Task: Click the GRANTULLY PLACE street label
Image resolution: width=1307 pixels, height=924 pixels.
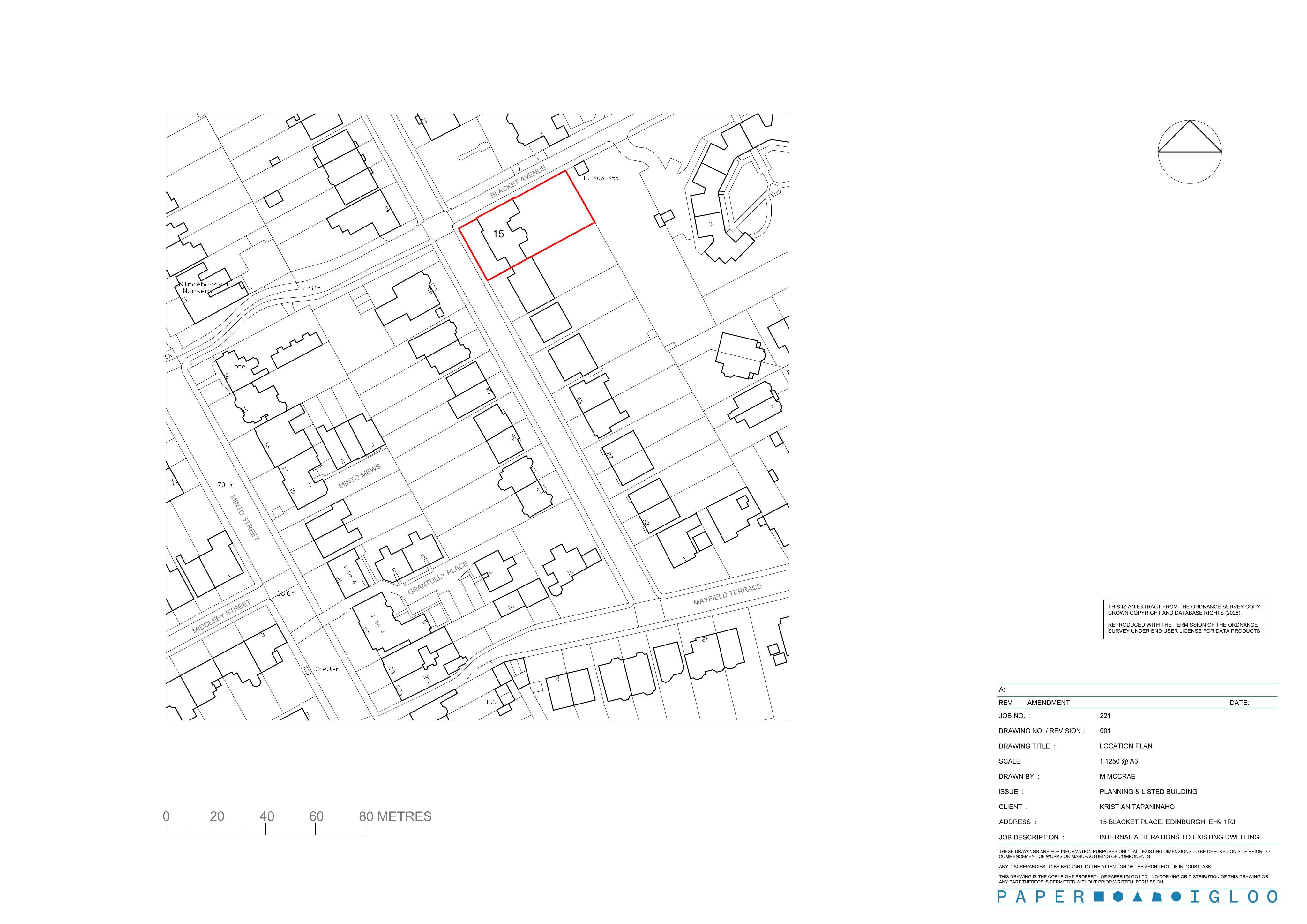Action: pyautogui.click(x=438, y=578)
